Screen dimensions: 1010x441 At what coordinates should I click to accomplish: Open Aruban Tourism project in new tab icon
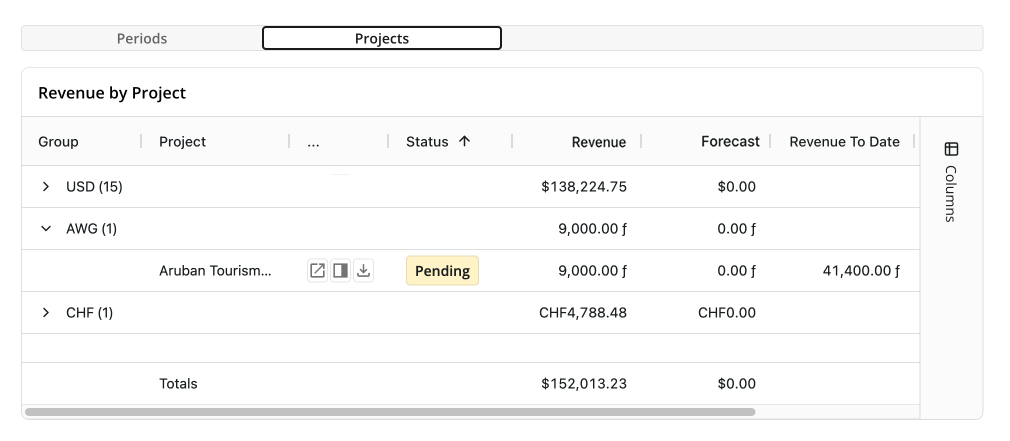pyautogui.click(x=318, y=270)
